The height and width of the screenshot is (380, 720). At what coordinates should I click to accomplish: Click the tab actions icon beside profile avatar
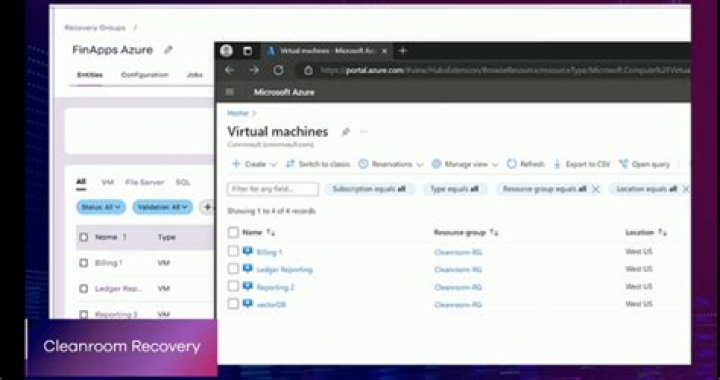tap(248, 51)
